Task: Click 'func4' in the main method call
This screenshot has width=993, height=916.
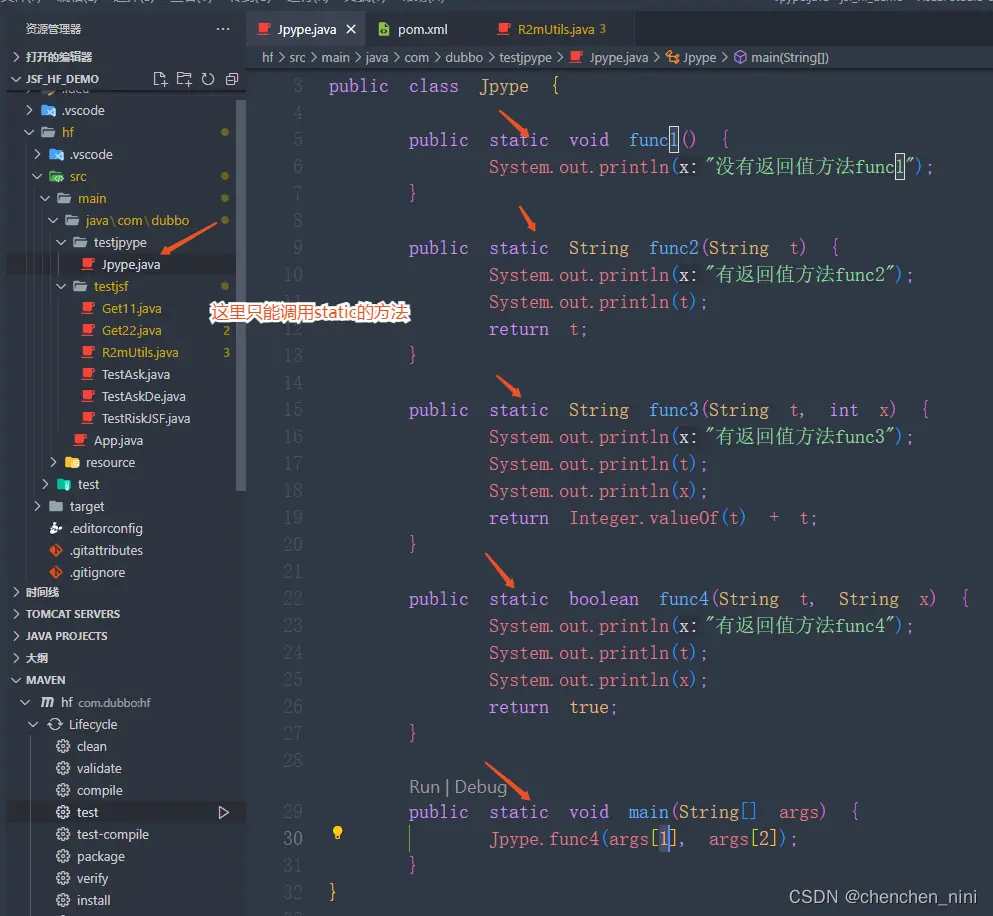Action: point(574,839)
